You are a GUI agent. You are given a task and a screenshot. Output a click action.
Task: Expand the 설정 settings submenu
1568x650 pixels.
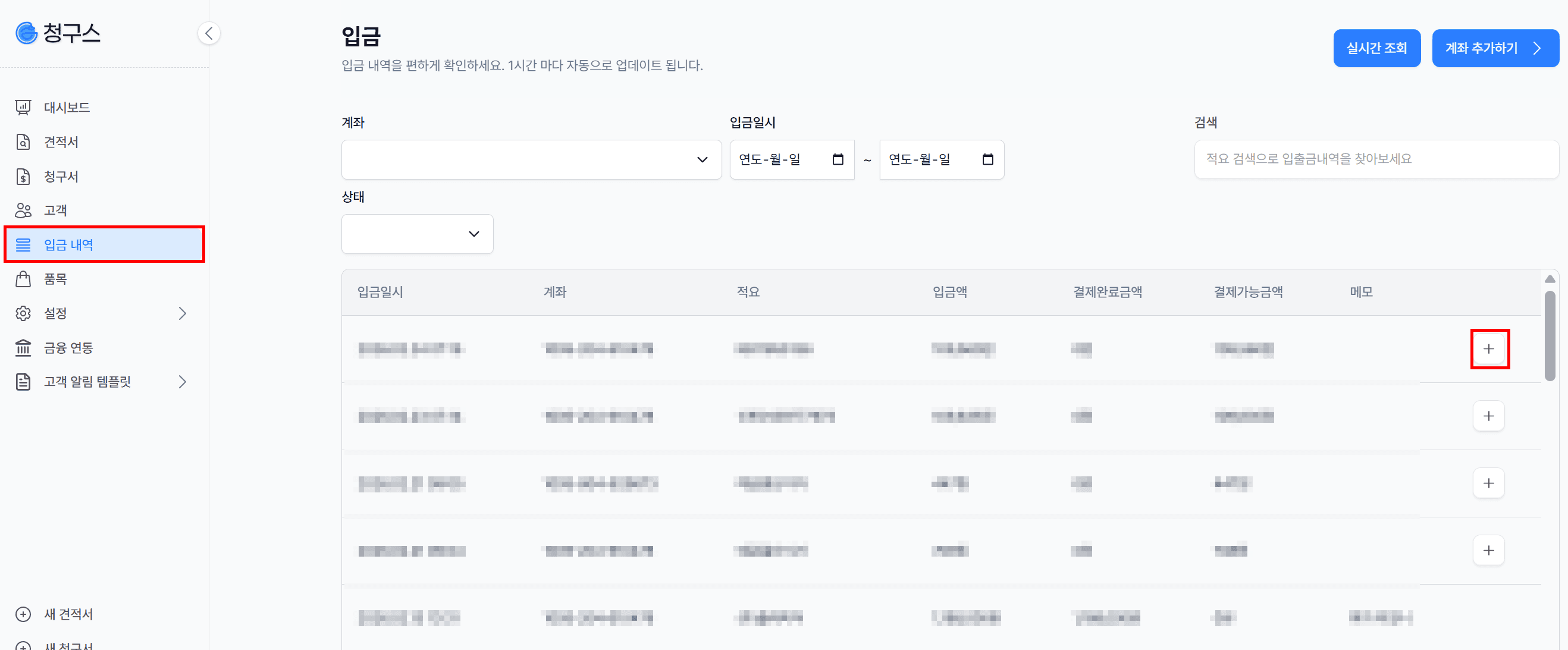pyautogui.click(x=182, y=313)
